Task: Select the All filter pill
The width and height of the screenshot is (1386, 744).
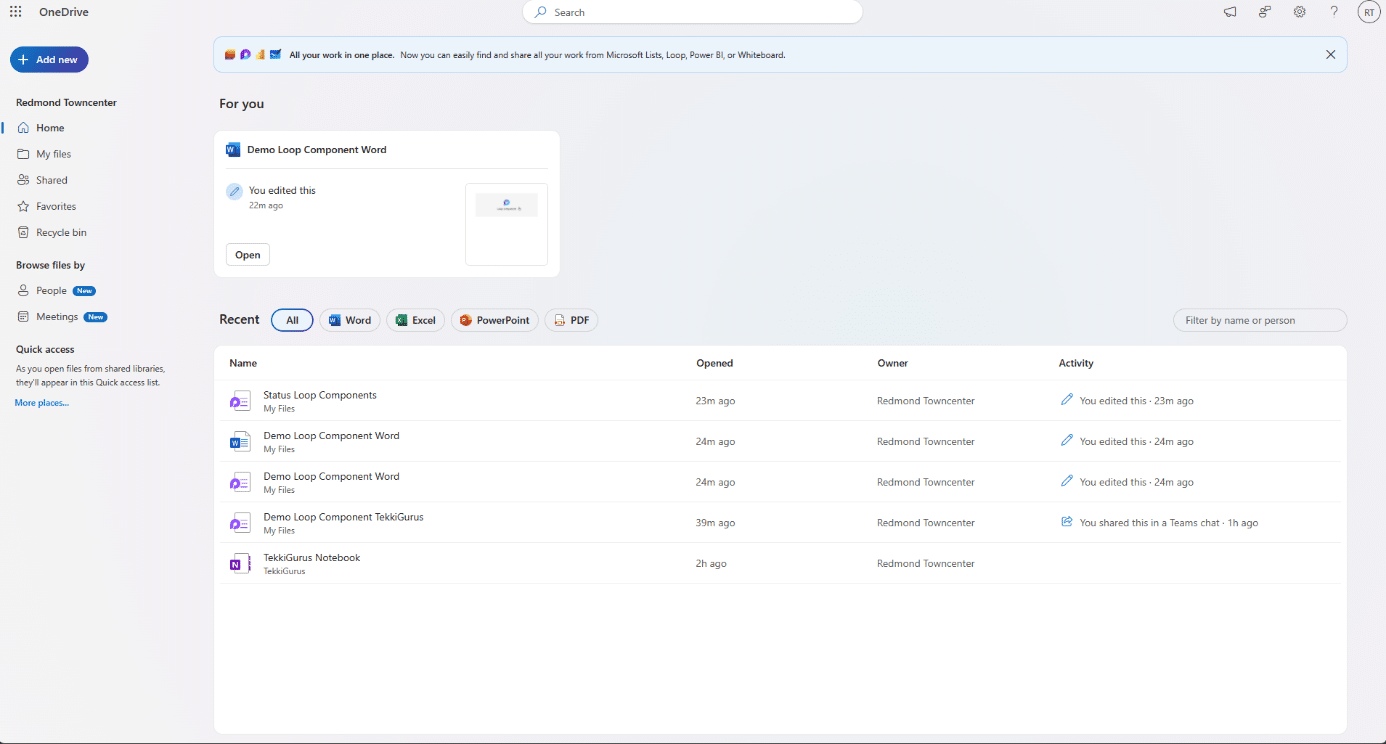Action: [x=292, y=320]
